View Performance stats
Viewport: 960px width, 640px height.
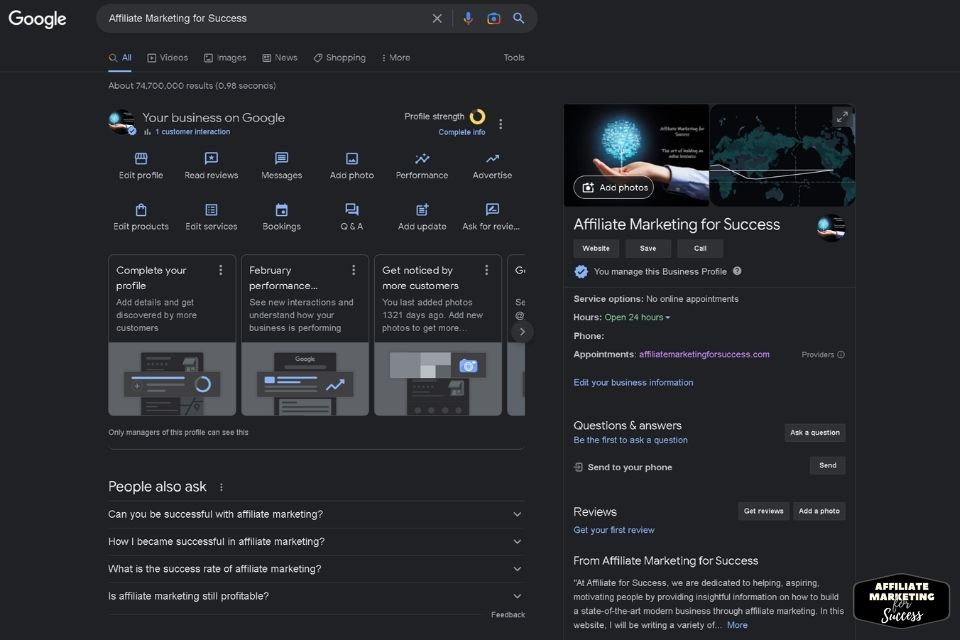tap(422, 166)
